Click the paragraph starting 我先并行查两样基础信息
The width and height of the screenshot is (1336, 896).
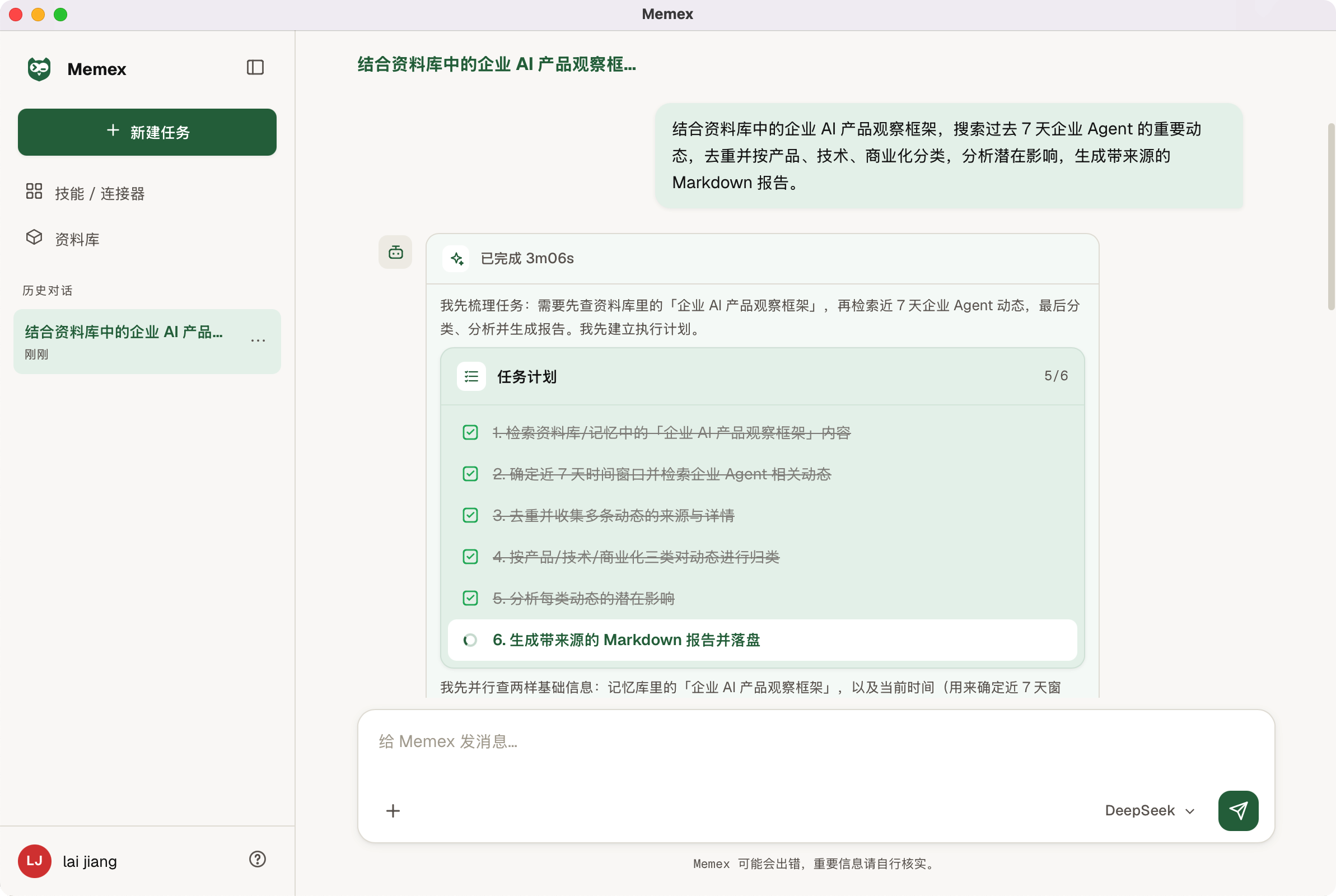click(750, 688)
